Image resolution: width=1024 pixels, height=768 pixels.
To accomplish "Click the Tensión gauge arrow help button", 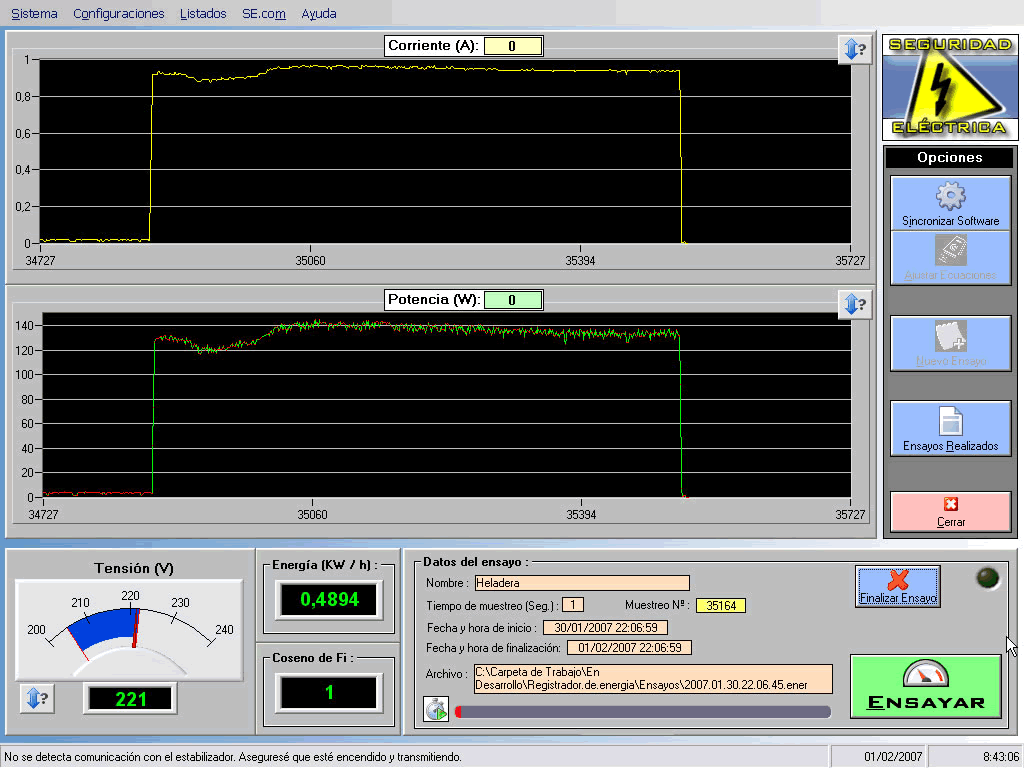I will point(35,698).
